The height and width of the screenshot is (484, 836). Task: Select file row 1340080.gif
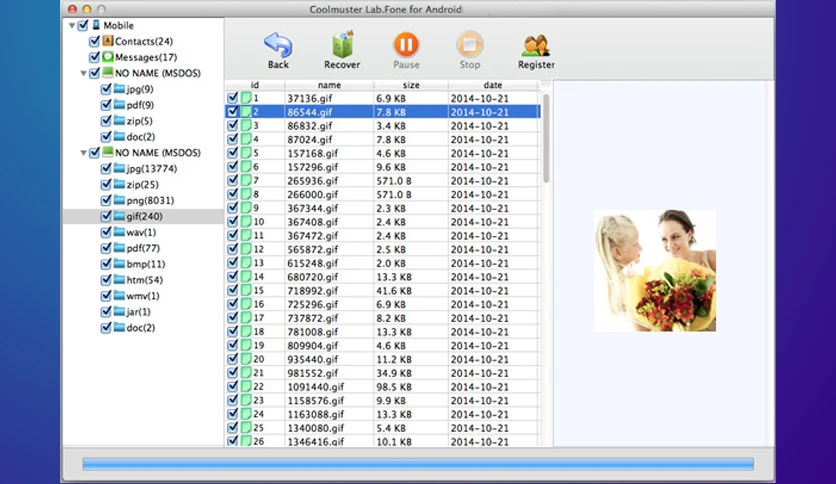pos(382,428)
